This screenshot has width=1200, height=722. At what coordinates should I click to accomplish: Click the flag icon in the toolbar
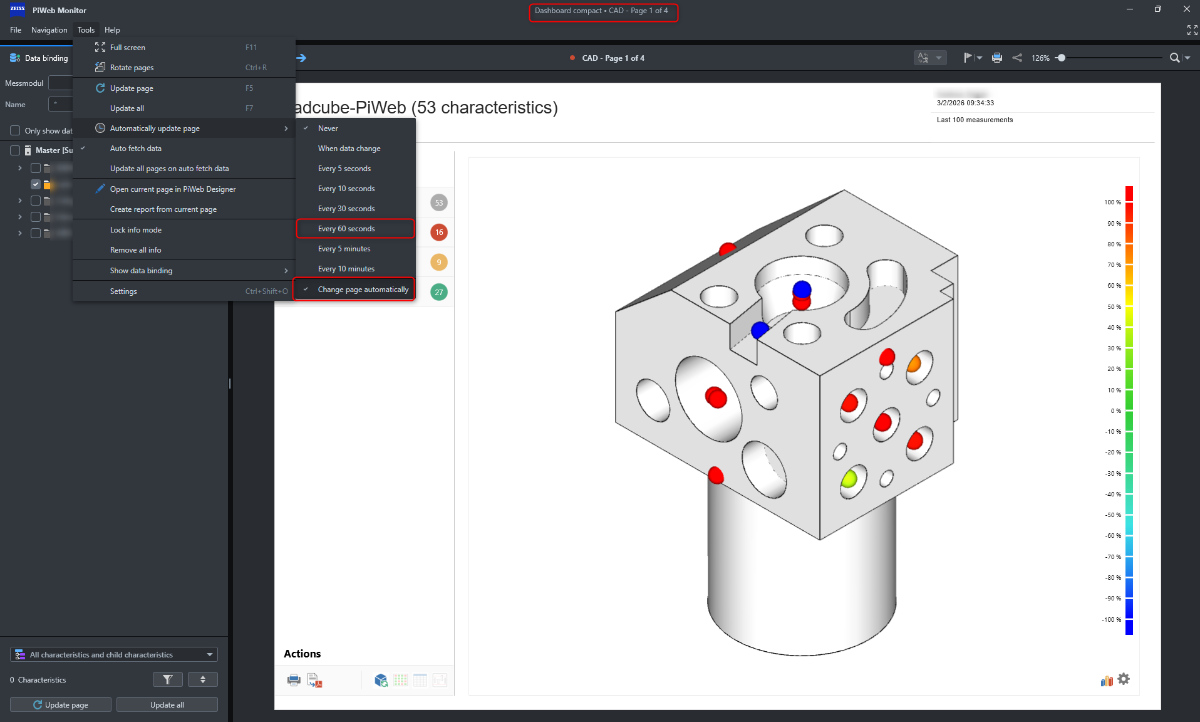point(968,58)
